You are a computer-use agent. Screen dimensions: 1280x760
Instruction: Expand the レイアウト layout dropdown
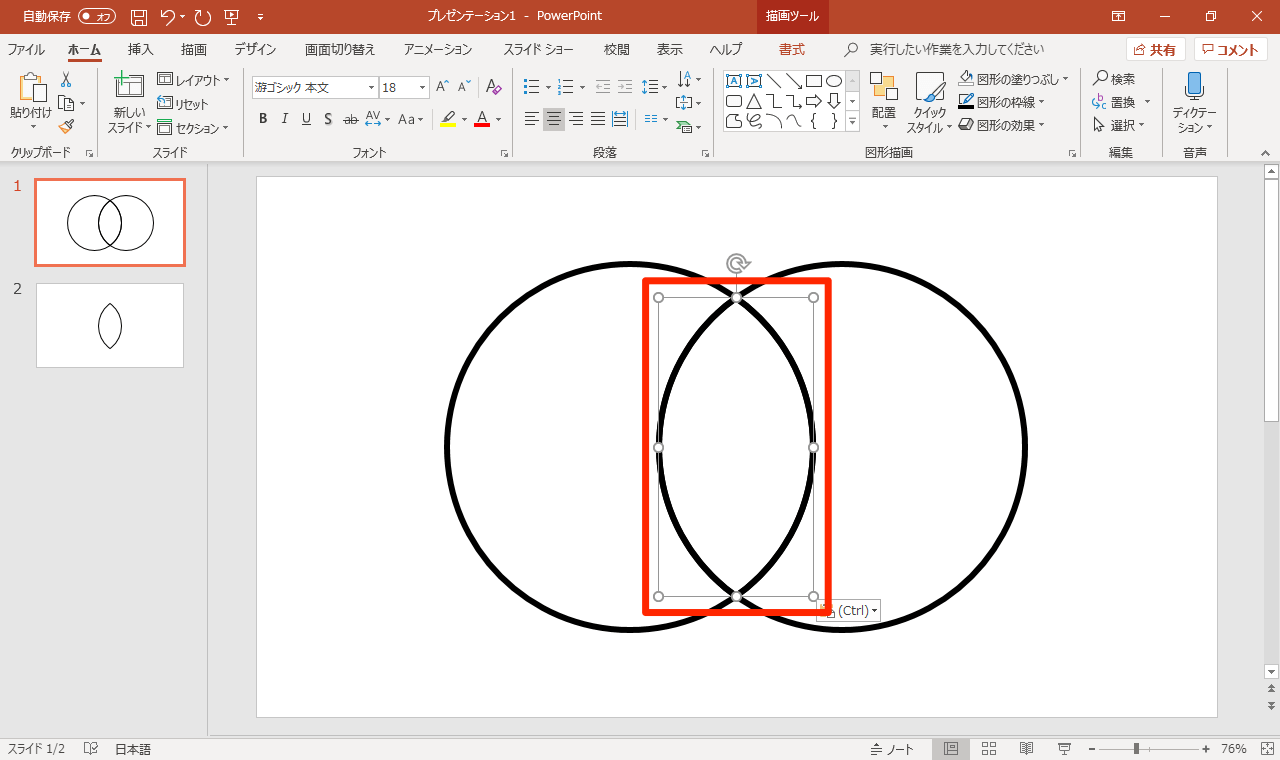tap(193, 80)
